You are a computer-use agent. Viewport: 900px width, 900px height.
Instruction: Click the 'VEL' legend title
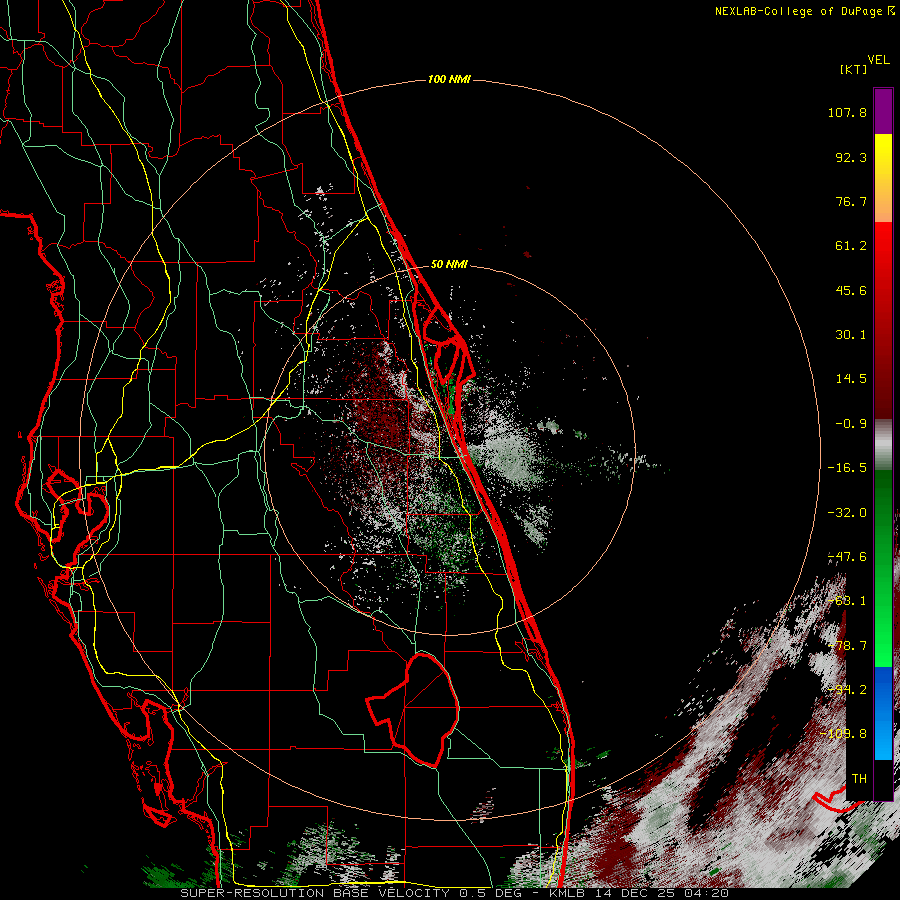(878, 60)
